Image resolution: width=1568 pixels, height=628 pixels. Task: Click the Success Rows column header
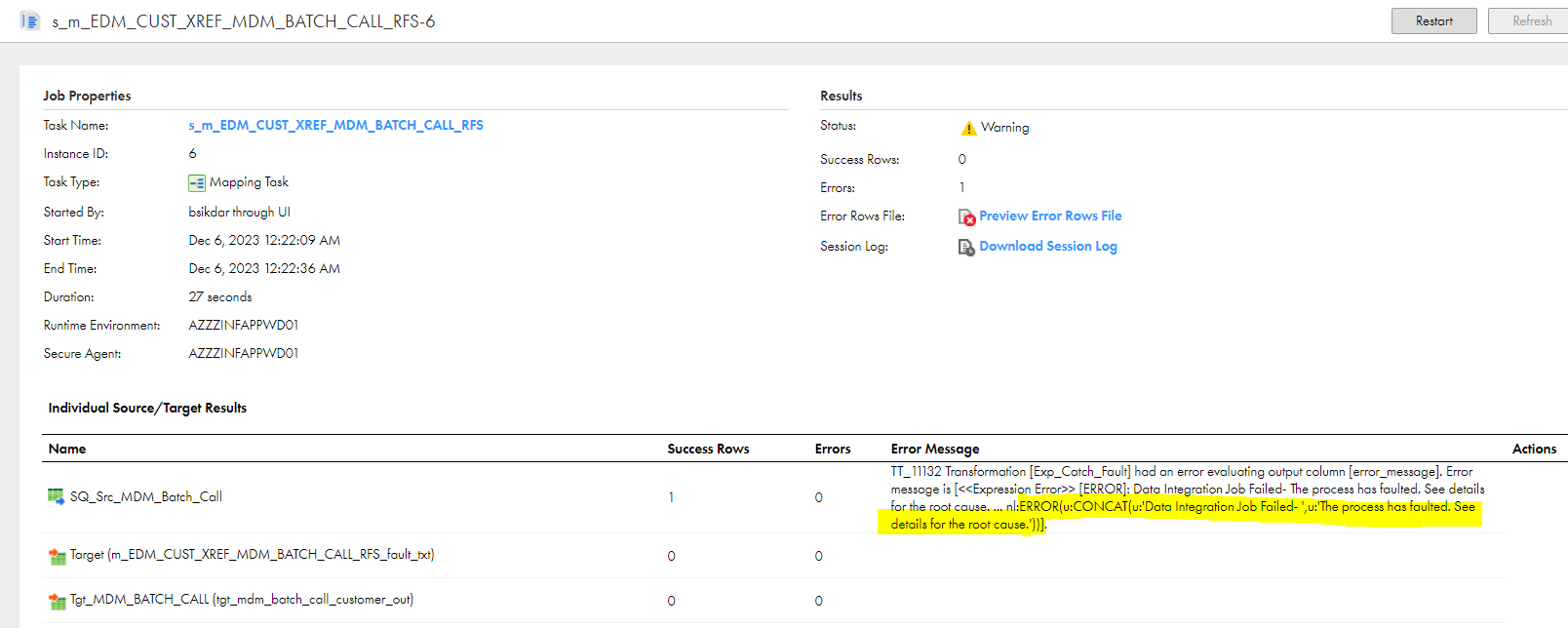click(x=708, y=449)
